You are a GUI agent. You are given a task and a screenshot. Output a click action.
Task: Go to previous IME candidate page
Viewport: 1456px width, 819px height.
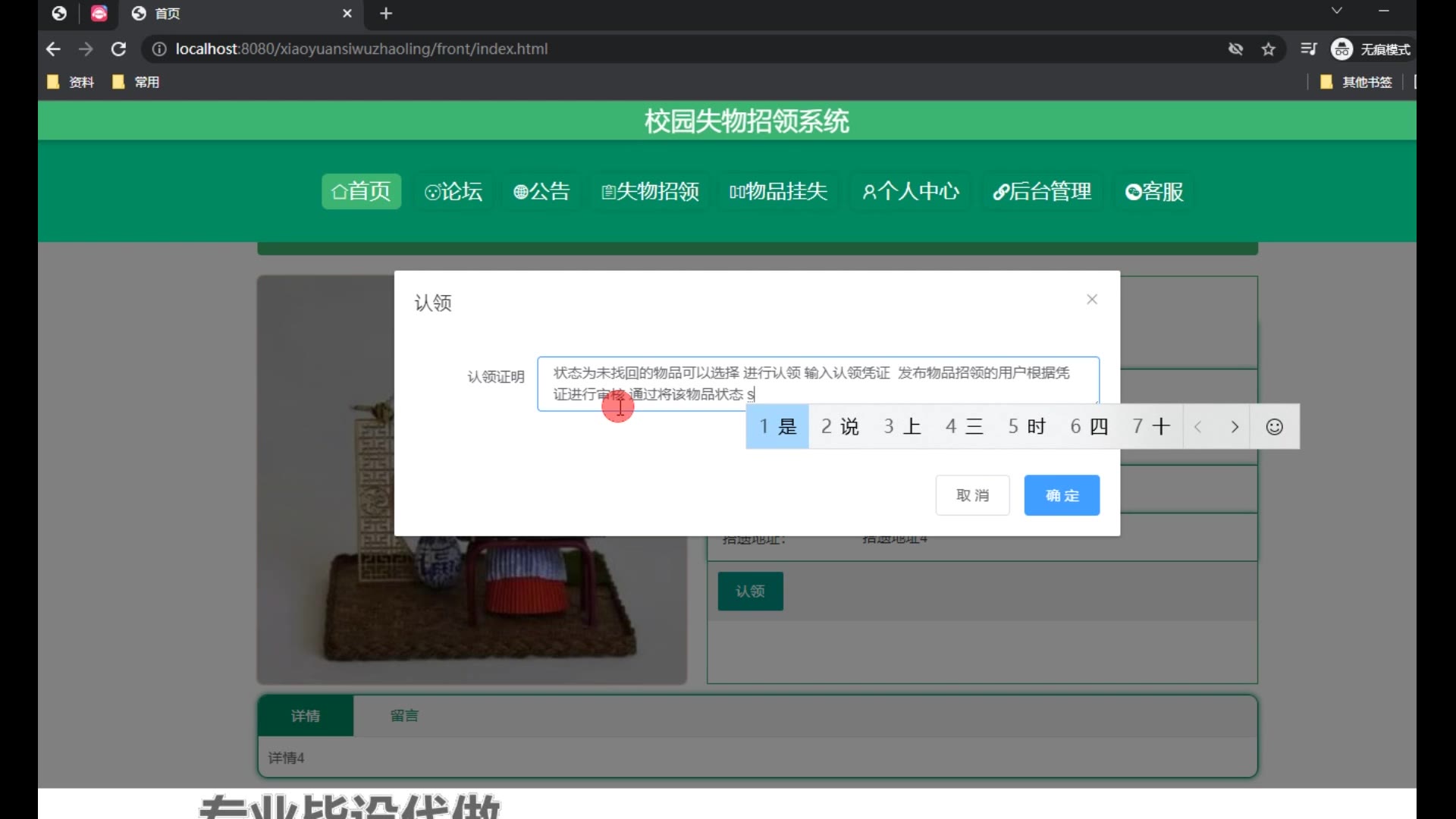1198,427
